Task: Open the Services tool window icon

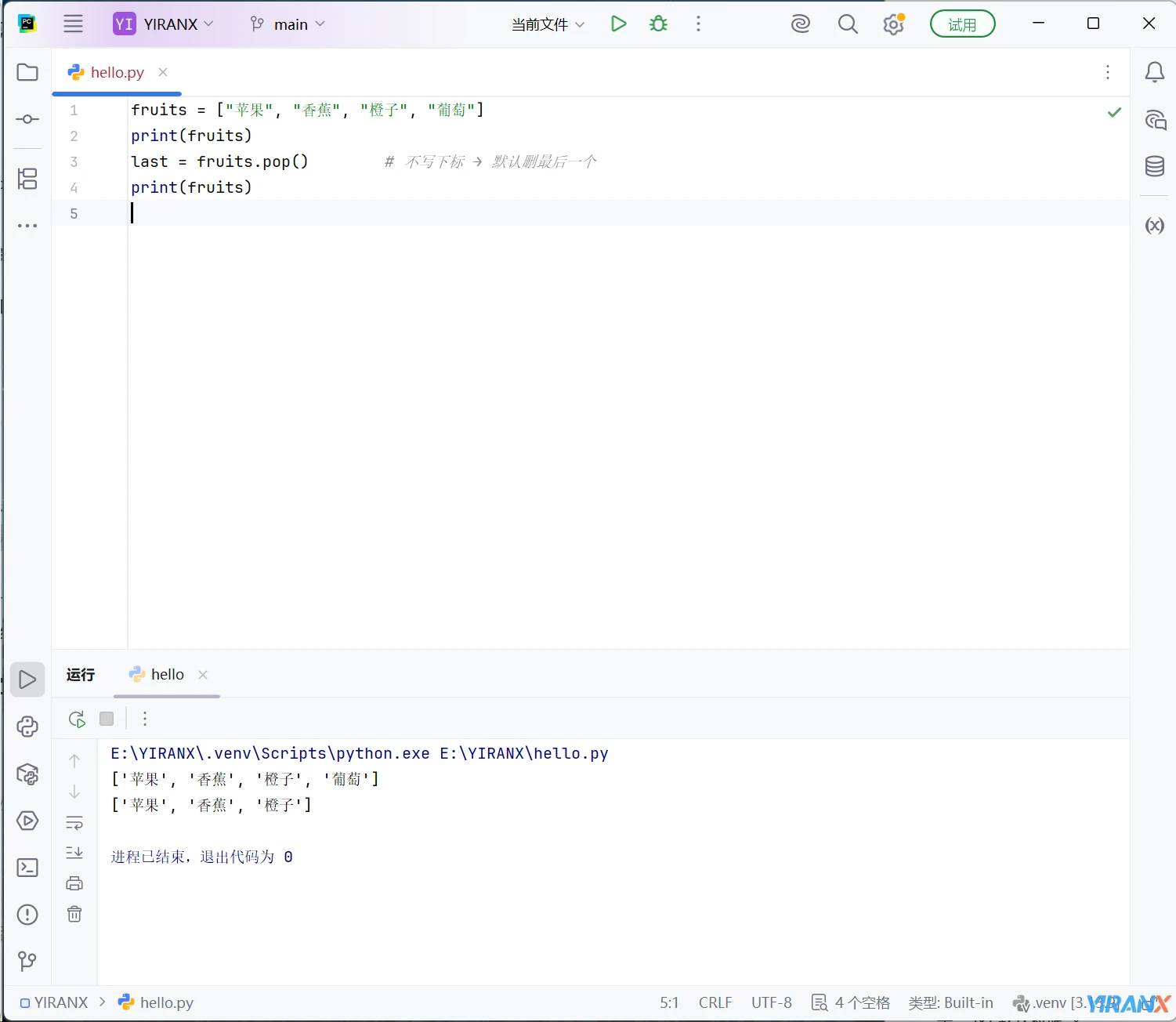Action: coord(27,821)
